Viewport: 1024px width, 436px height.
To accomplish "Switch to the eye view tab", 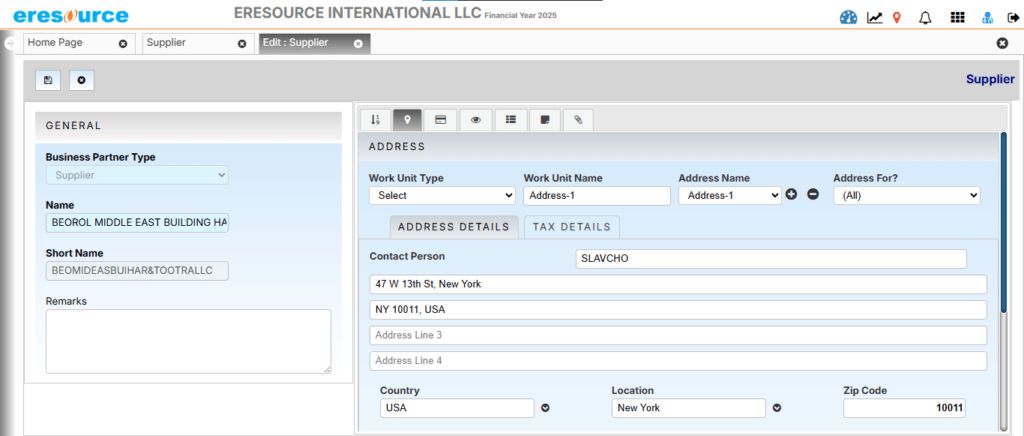I will 475,120.
